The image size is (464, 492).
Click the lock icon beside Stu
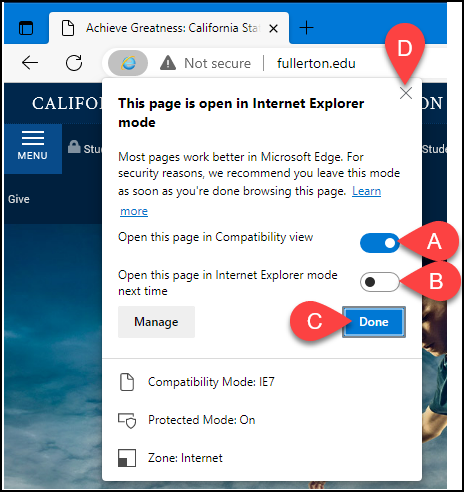pos(74,147)
